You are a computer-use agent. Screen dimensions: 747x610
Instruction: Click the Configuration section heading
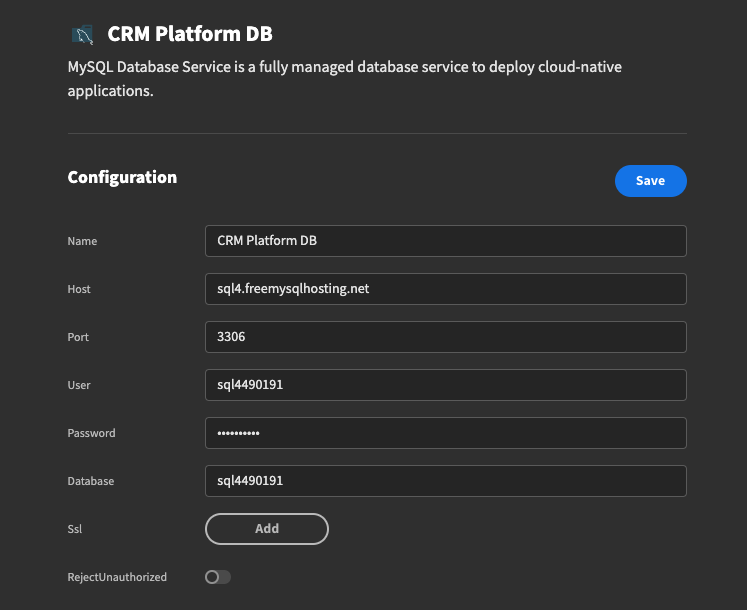[122, 178]
